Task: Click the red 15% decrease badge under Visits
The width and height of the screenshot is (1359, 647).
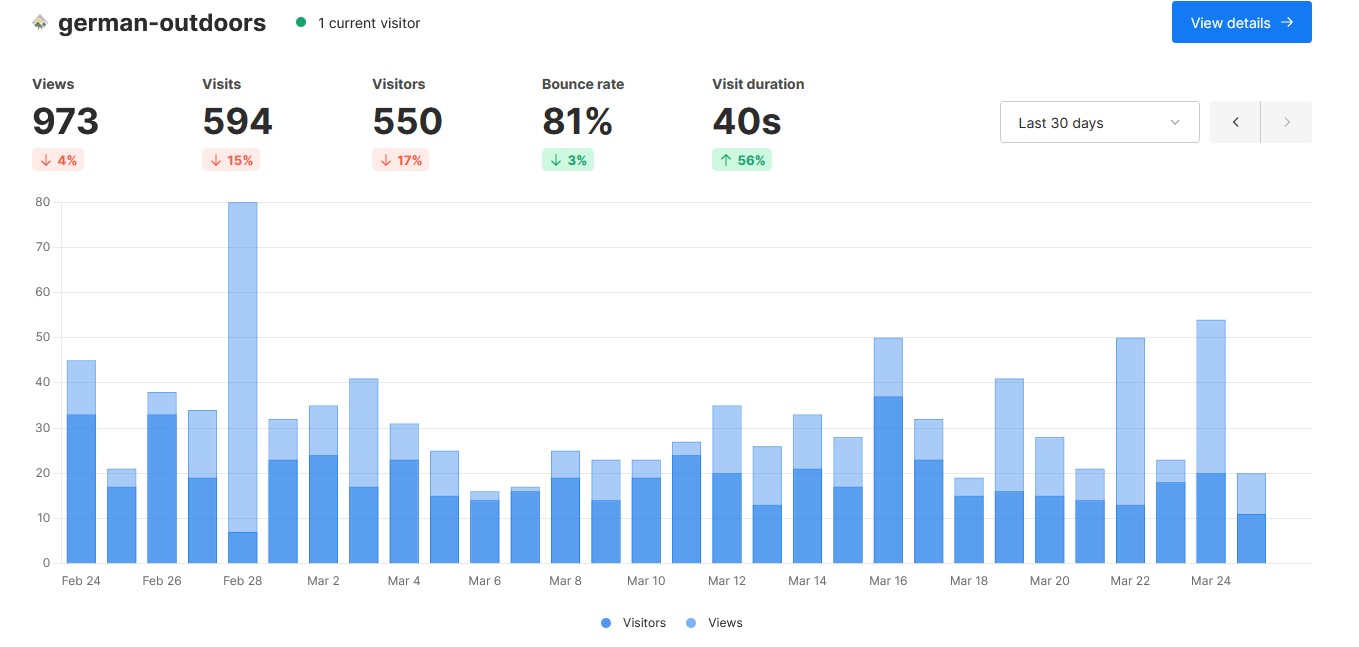Action: pos(231,159)
